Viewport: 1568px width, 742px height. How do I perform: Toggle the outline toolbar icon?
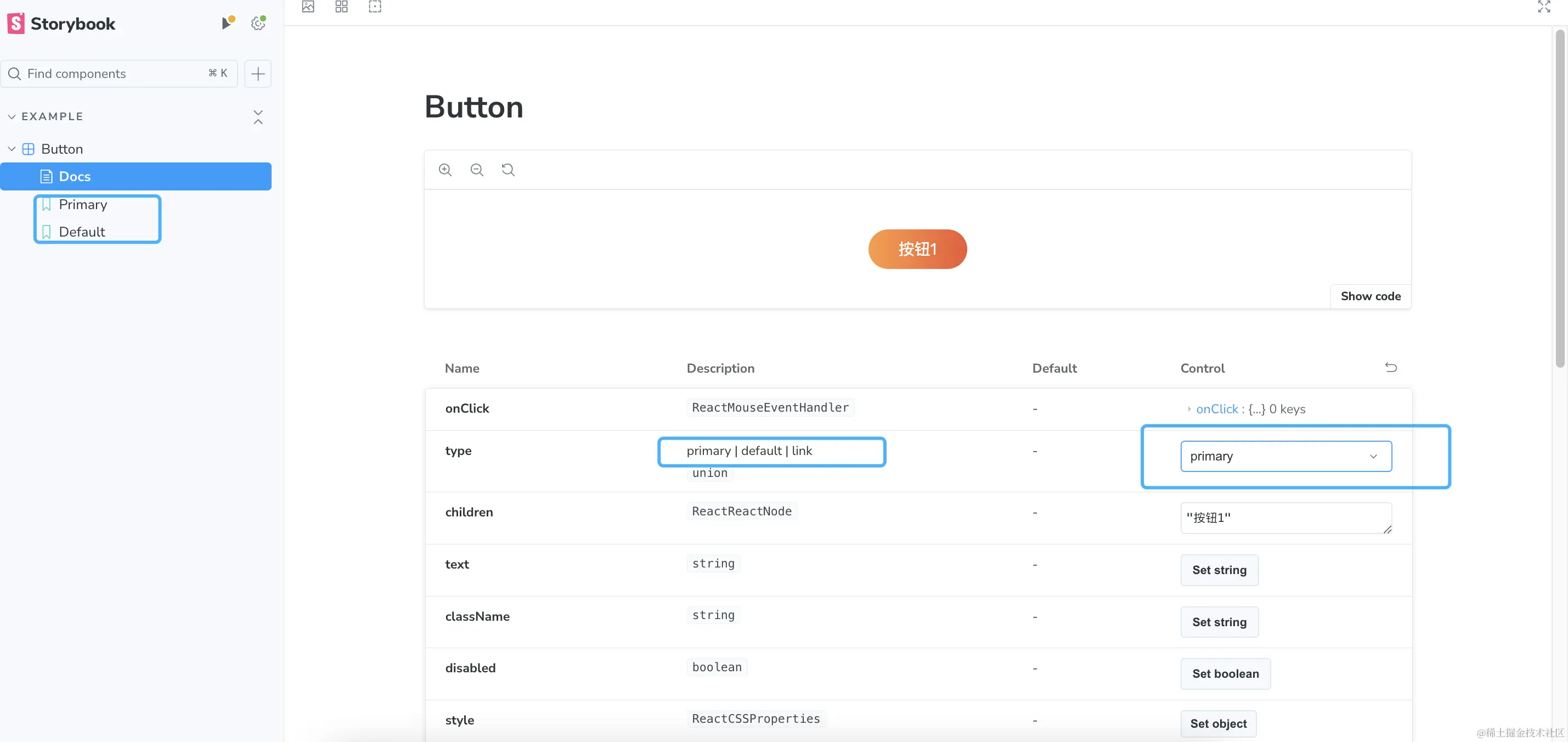[x=375, y=7]
